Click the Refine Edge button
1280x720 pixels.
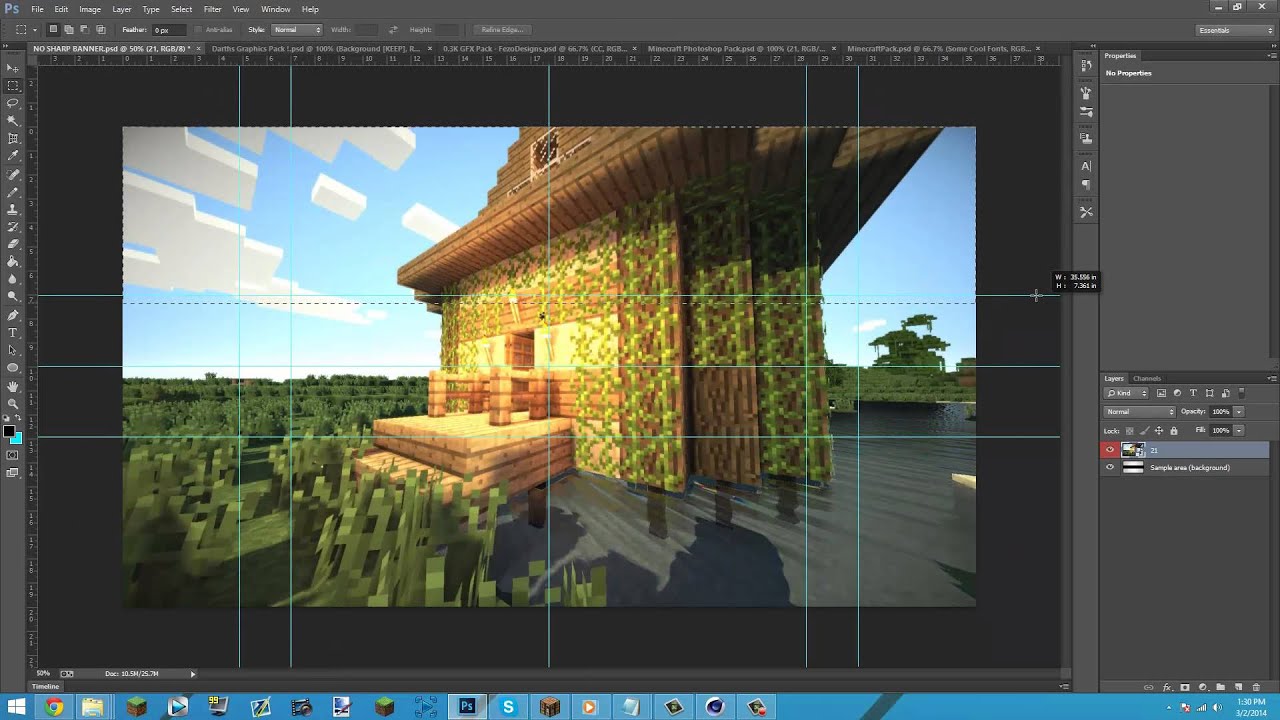pos(503,30)
